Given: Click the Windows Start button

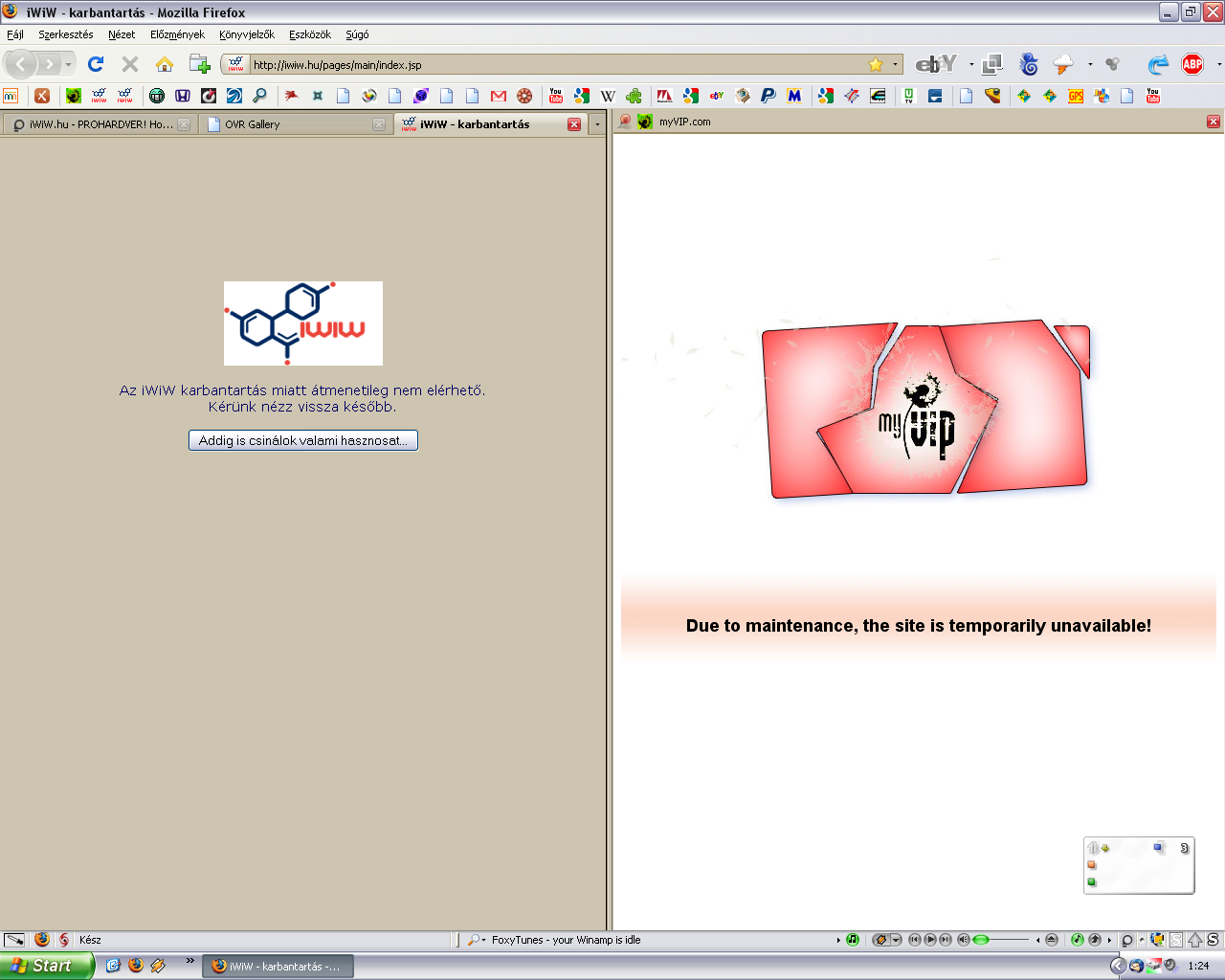Looking at the screenshot, I should coord(46,966).
